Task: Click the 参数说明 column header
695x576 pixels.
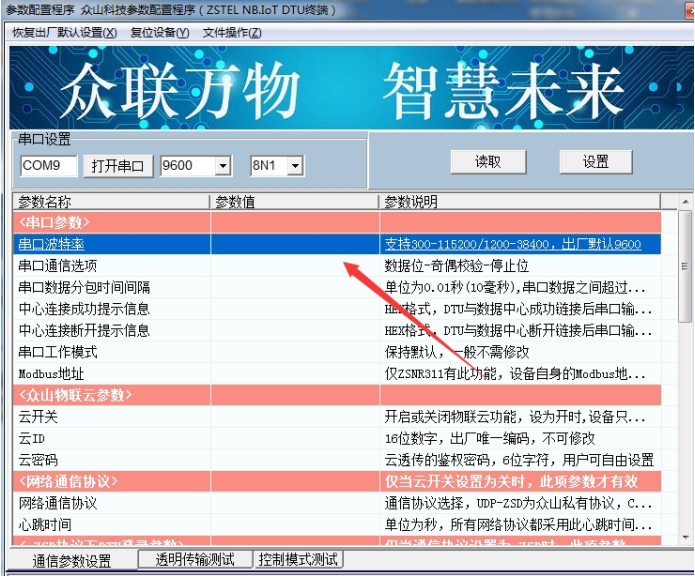Action: pos(520,202)
